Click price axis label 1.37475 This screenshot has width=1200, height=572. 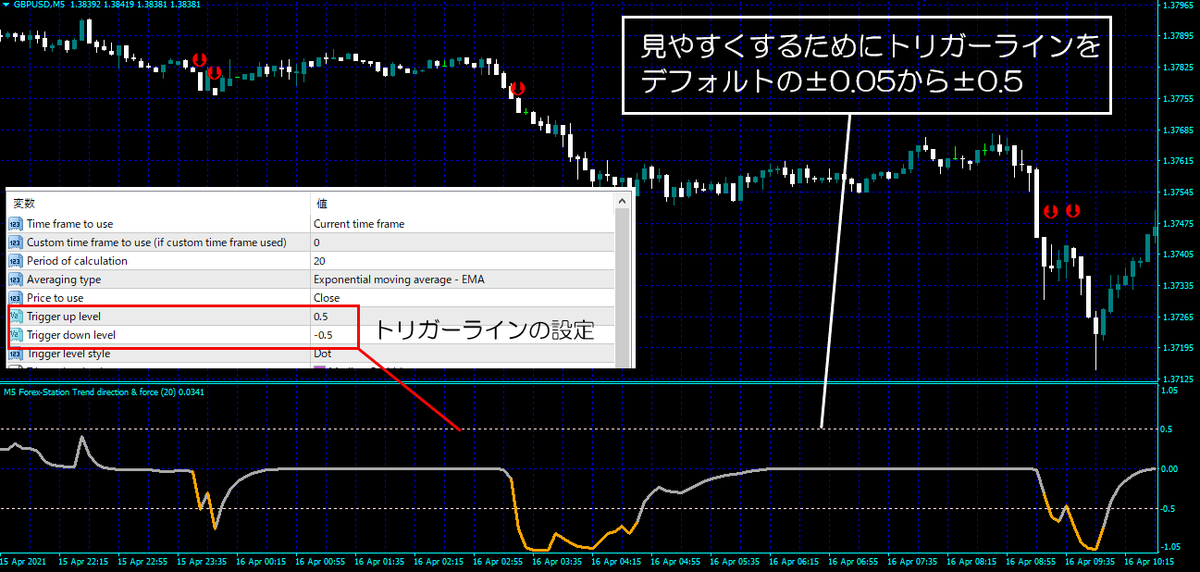[1180, 223]
